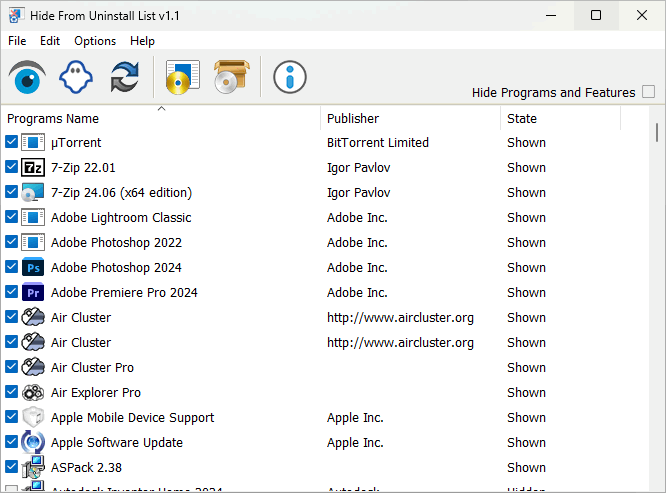Uncheck Adobe Photoshop 2024 checkbox
Image resolution: width=666 pixels, height=493 pixels.
tap(11, 267)
